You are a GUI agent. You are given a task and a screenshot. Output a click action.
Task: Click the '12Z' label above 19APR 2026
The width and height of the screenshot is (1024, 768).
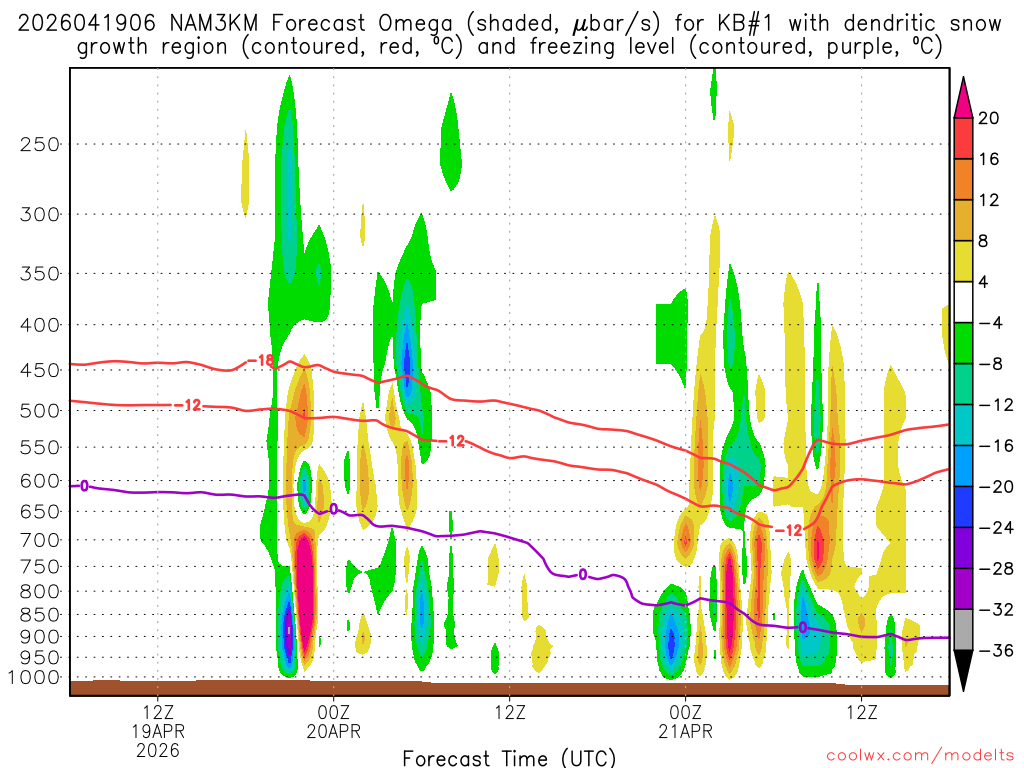(158, 712)
